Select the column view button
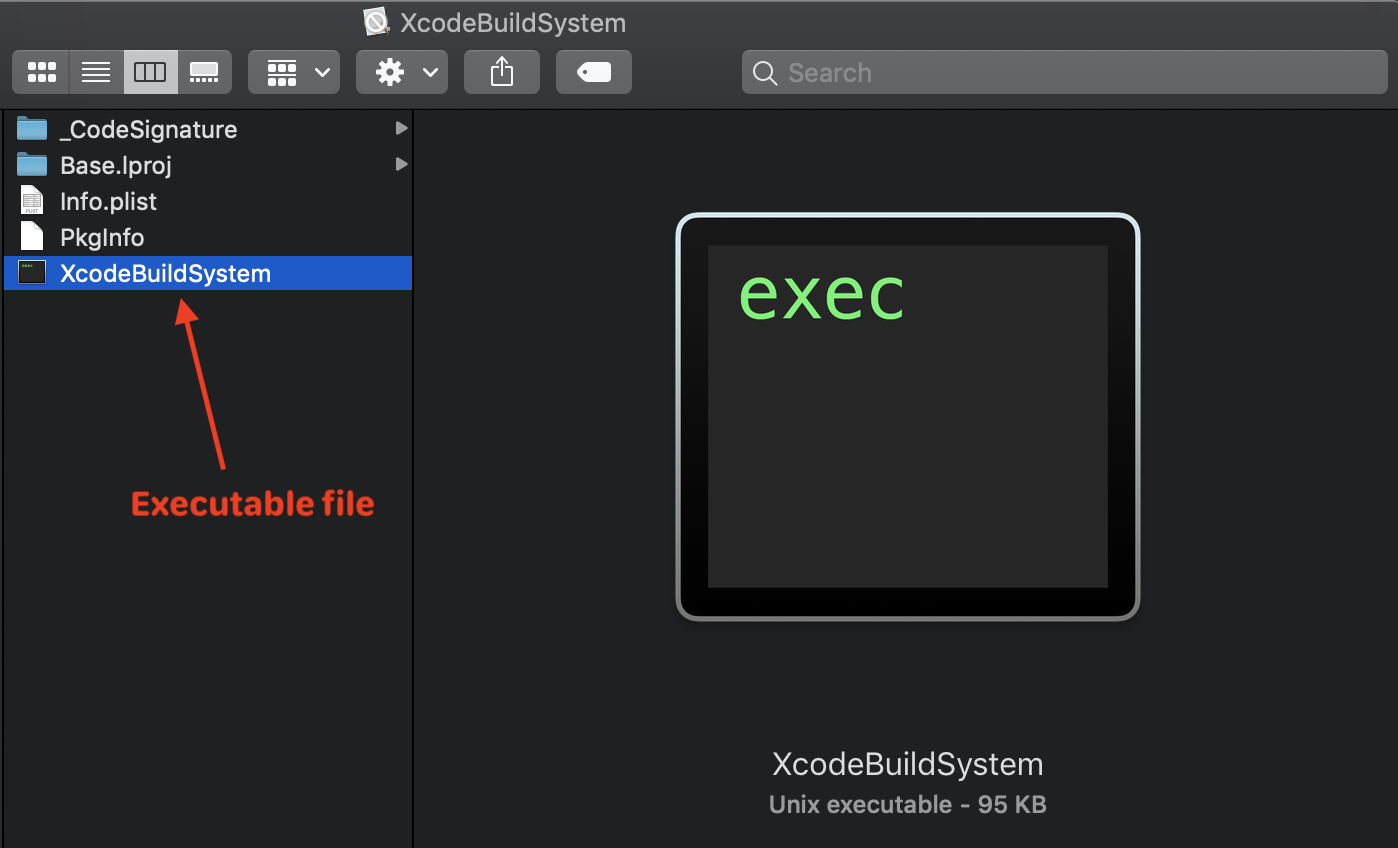1398x848 pixels. click(x=150, y=72)
